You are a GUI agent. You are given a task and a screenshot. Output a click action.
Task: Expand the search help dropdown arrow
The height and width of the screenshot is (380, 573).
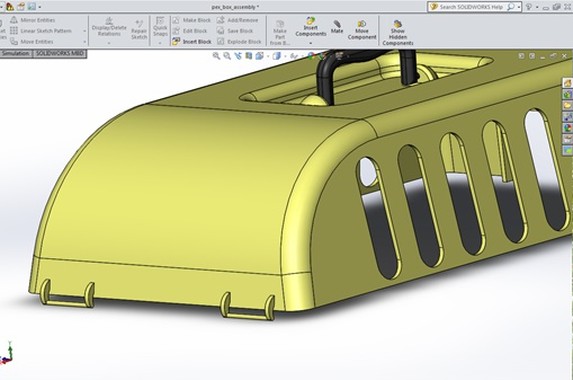point(519,7)
